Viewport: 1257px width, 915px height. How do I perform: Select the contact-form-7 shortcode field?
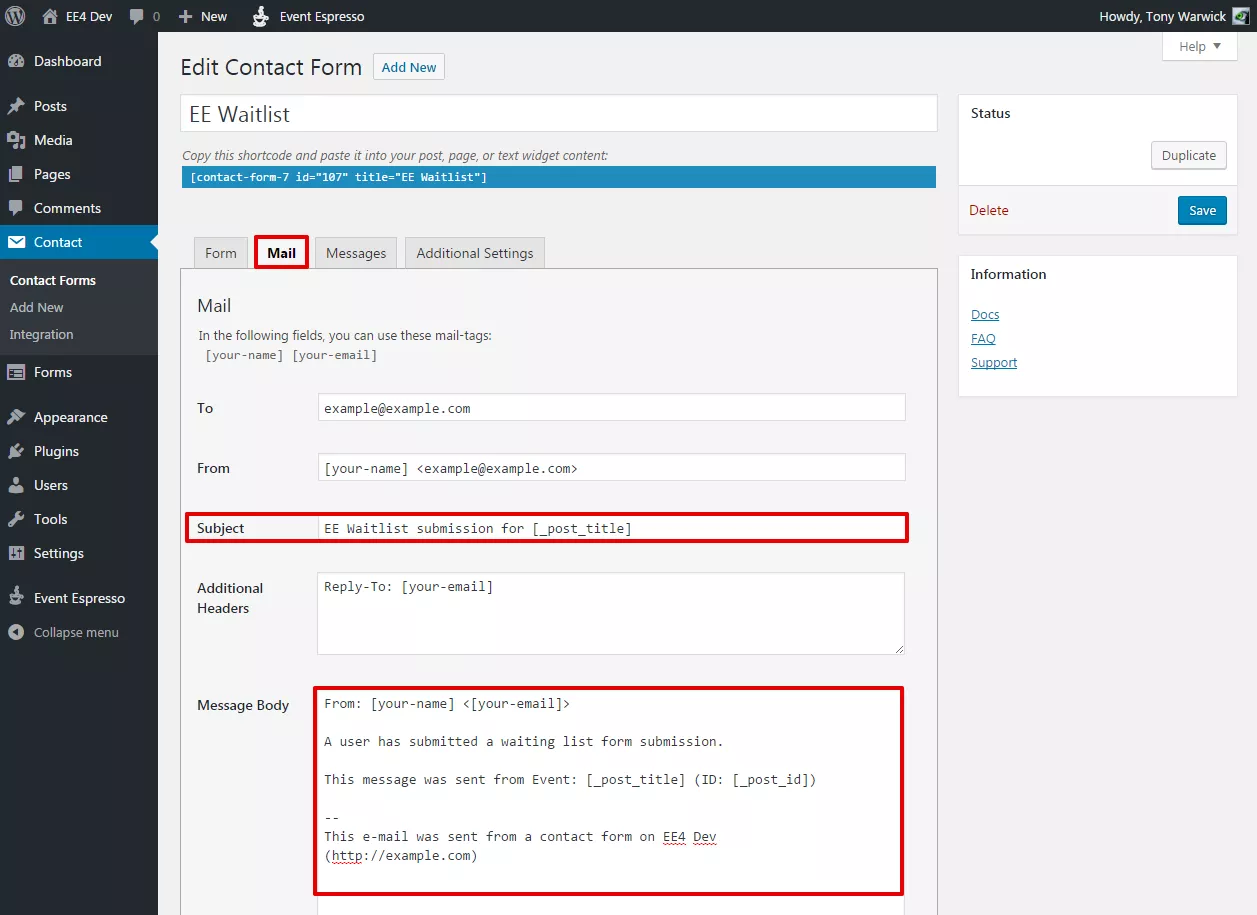pos(559,177)
